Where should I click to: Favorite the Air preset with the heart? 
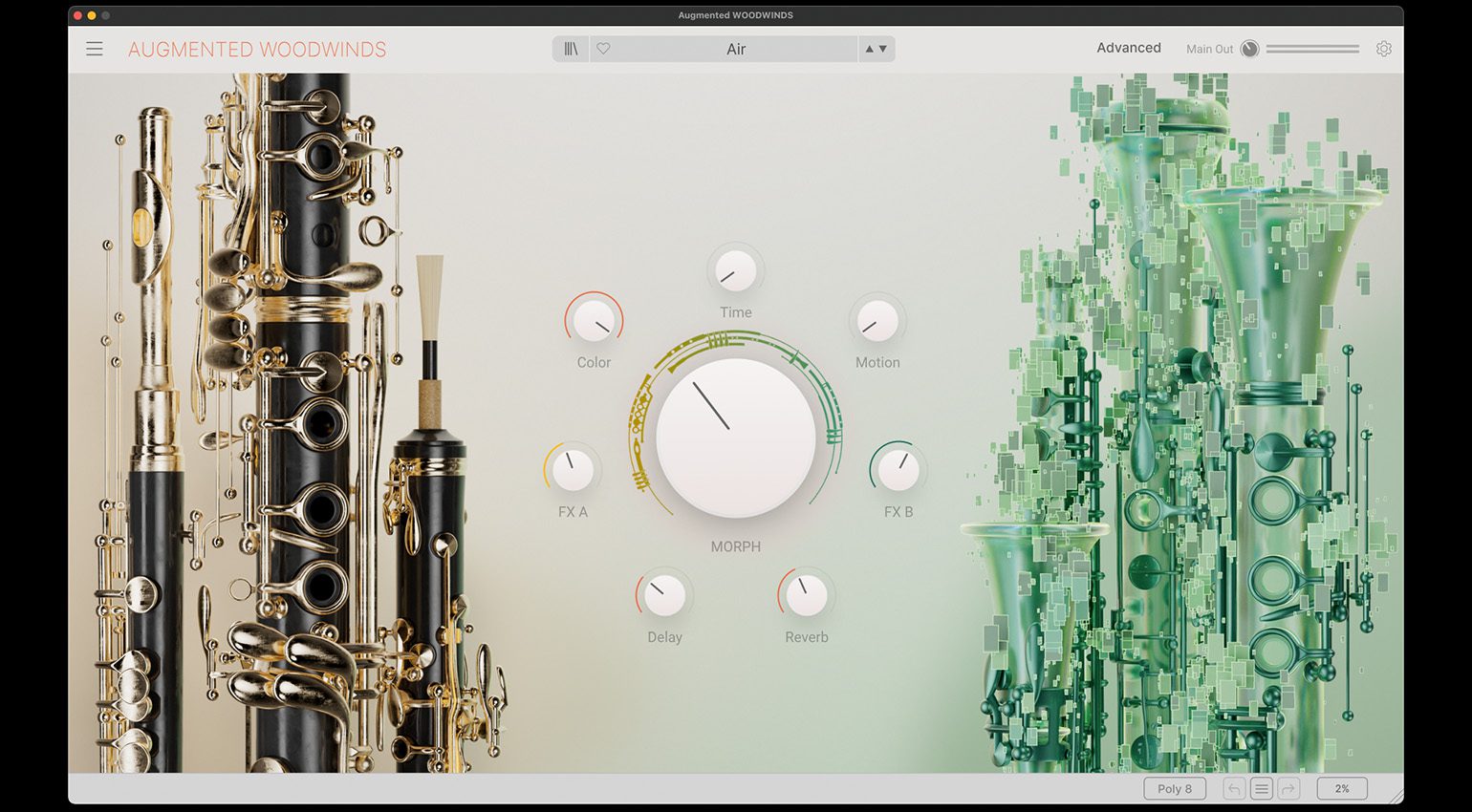click(603, 49)
